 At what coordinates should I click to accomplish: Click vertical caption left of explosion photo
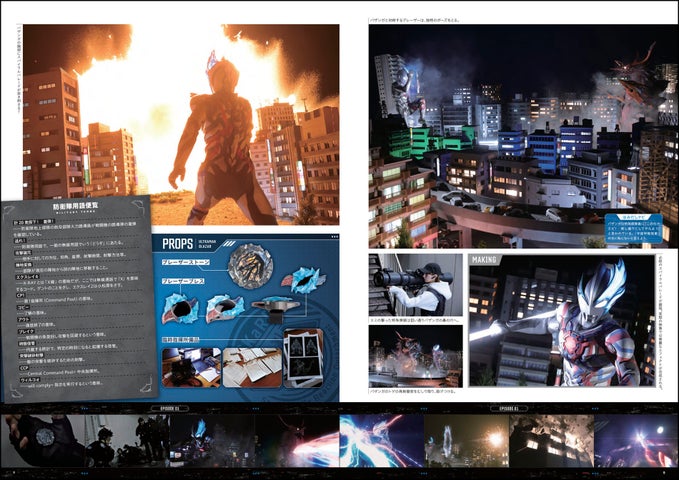pos(18,69)
